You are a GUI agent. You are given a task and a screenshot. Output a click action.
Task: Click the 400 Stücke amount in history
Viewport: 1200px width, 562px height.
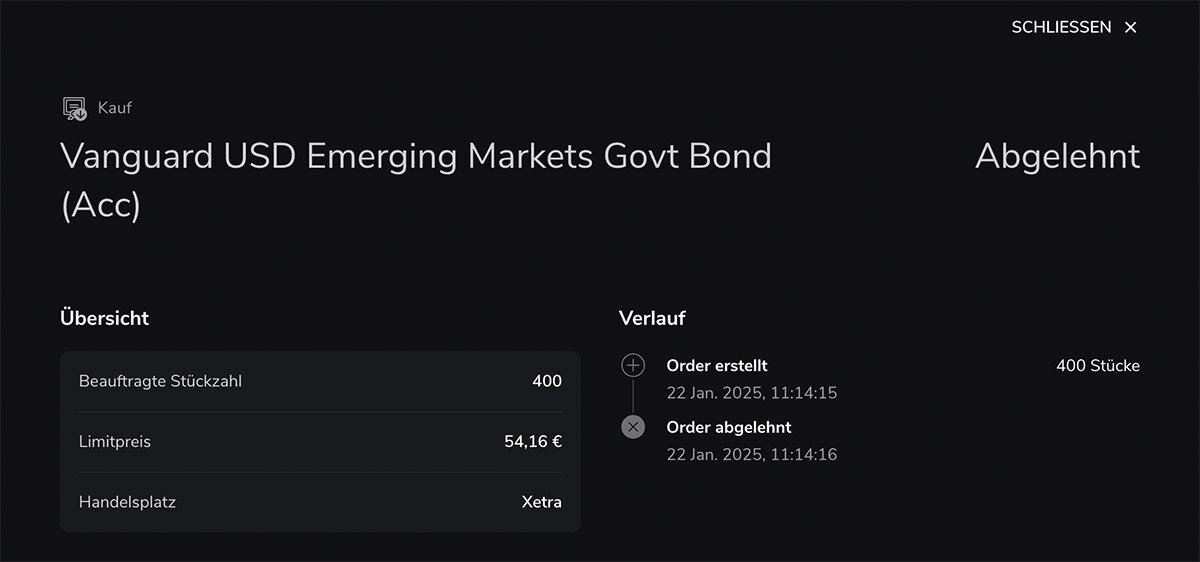pos(1097,366)
